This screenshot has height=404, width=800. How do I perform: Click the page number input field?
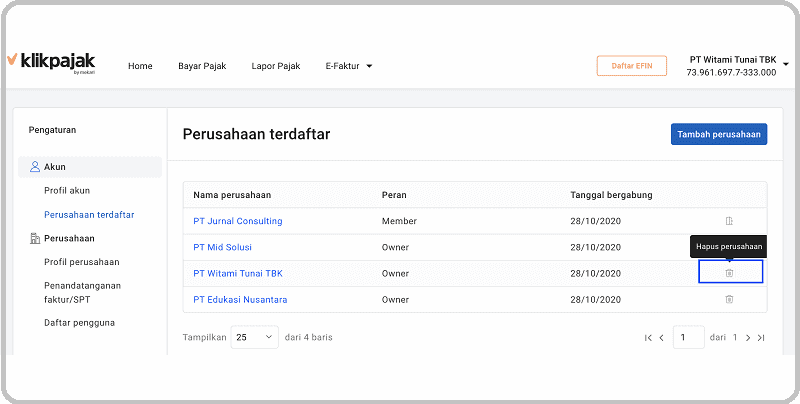tap(689, 337)
